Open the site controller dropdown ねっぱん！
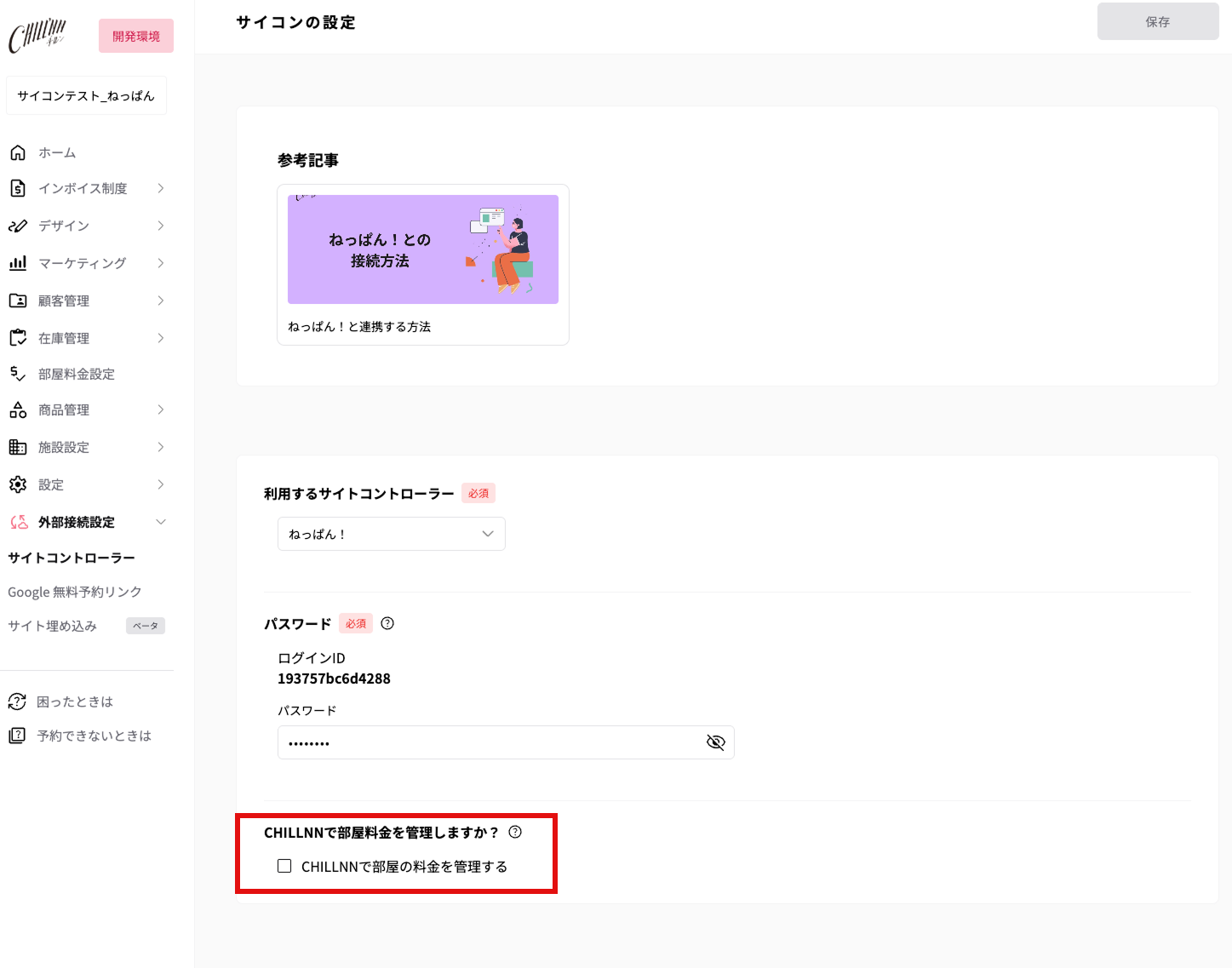1232x968 pixels. [x=392, y=534]
